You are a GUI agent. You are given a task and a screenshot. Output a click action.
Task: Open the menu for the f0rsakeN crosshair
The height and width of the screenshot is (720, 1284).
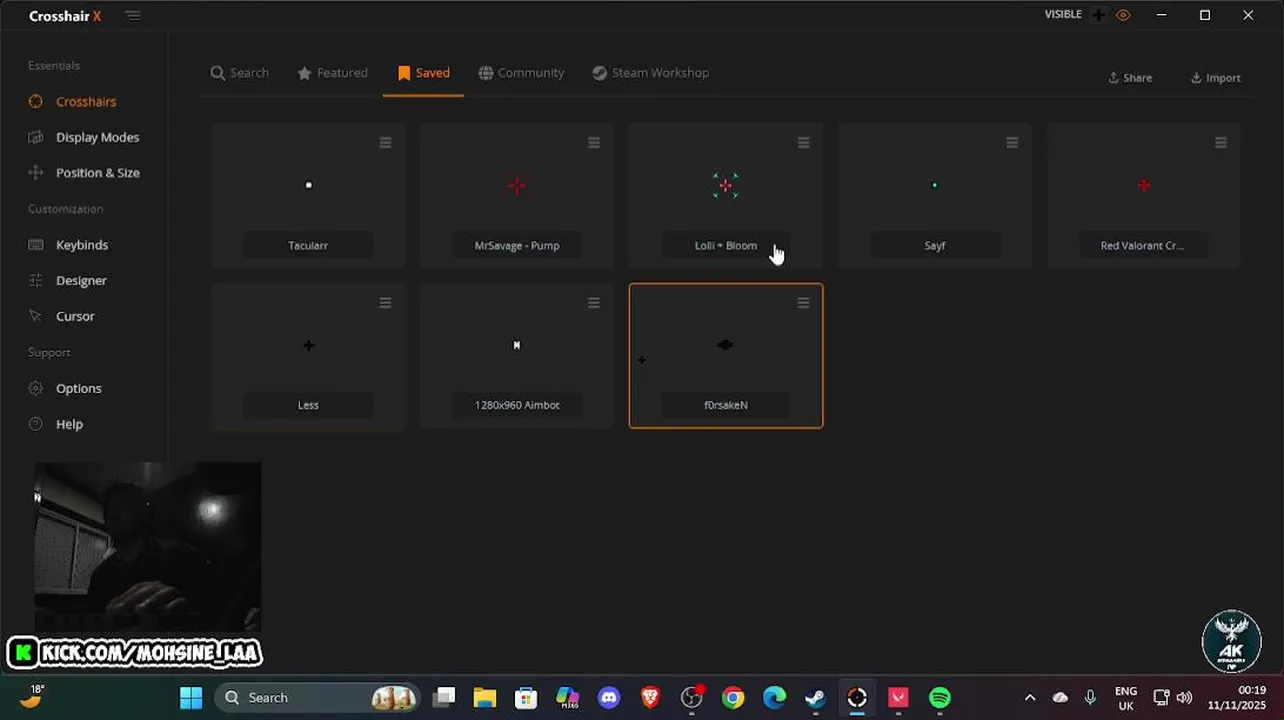(803, 303)
